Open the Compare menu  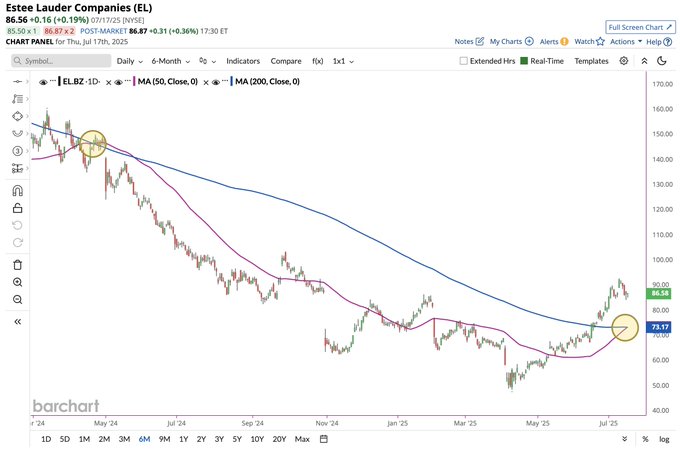coord(286,61)
